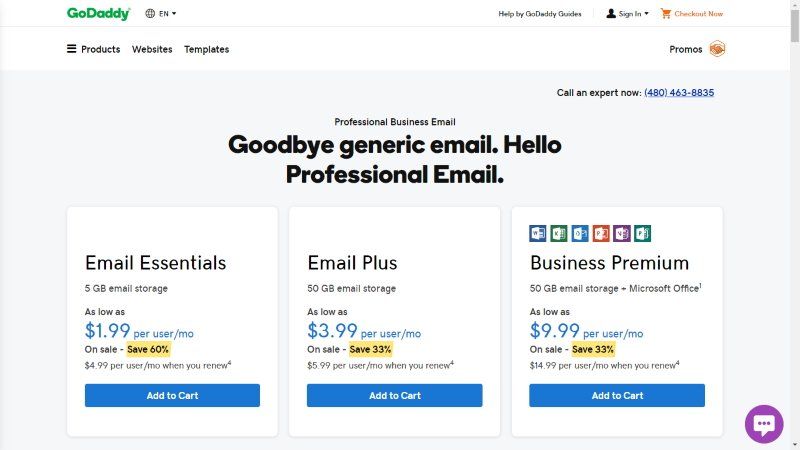This screenshot has width=800, height=450.
Task: Go to the Websites menu item
Action: [x=152, y=49]
